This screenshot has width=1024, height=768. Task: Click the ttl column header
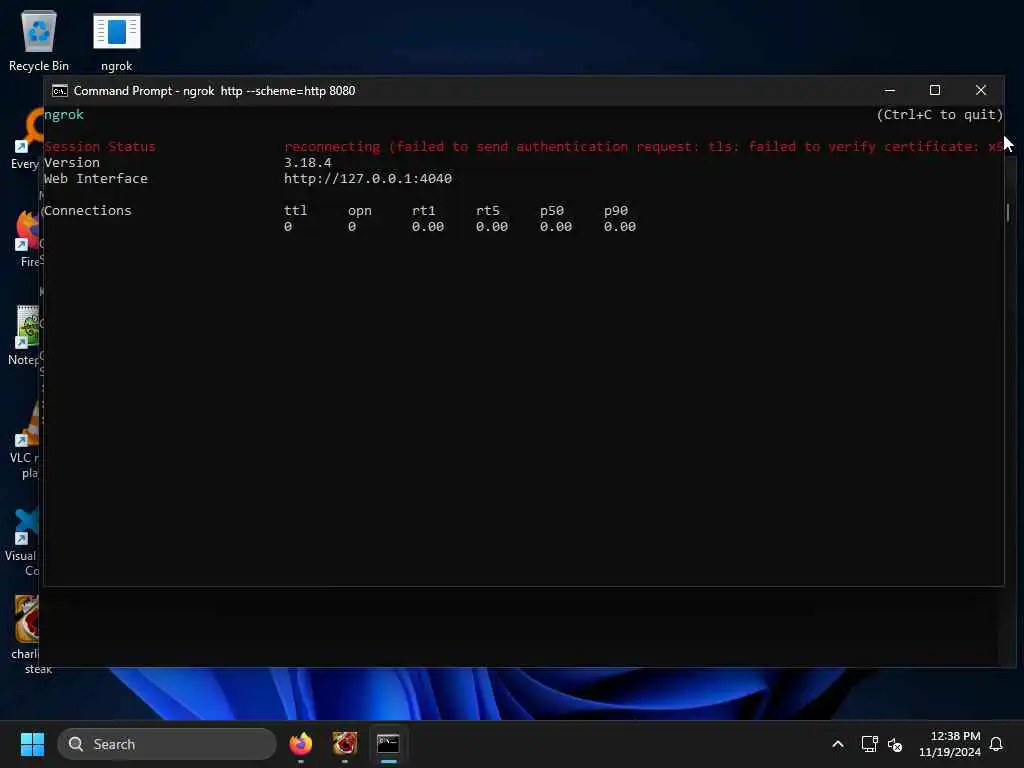tap(295, 210)
